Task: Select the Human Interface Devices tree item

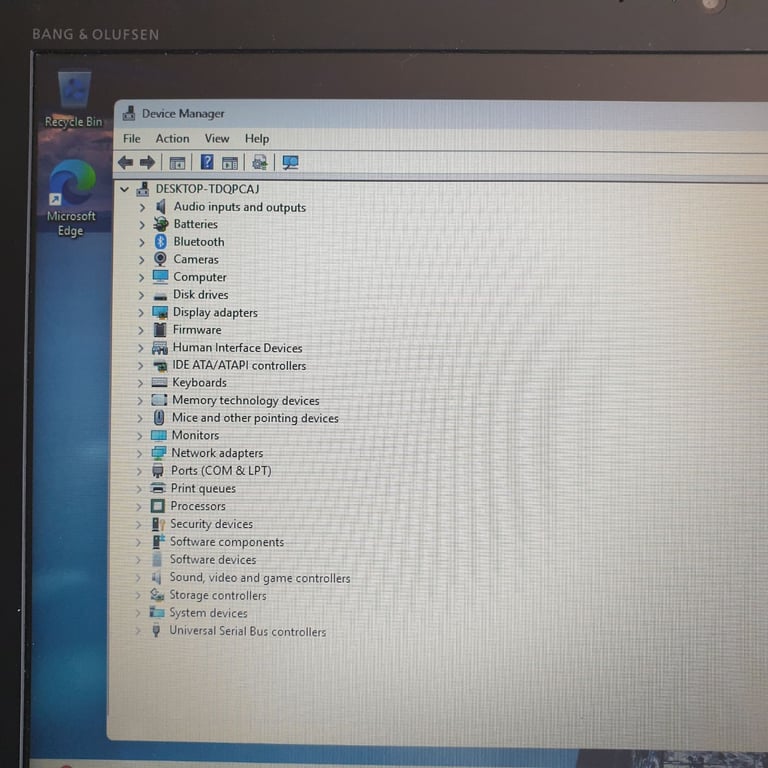Action: click(238, 348)
